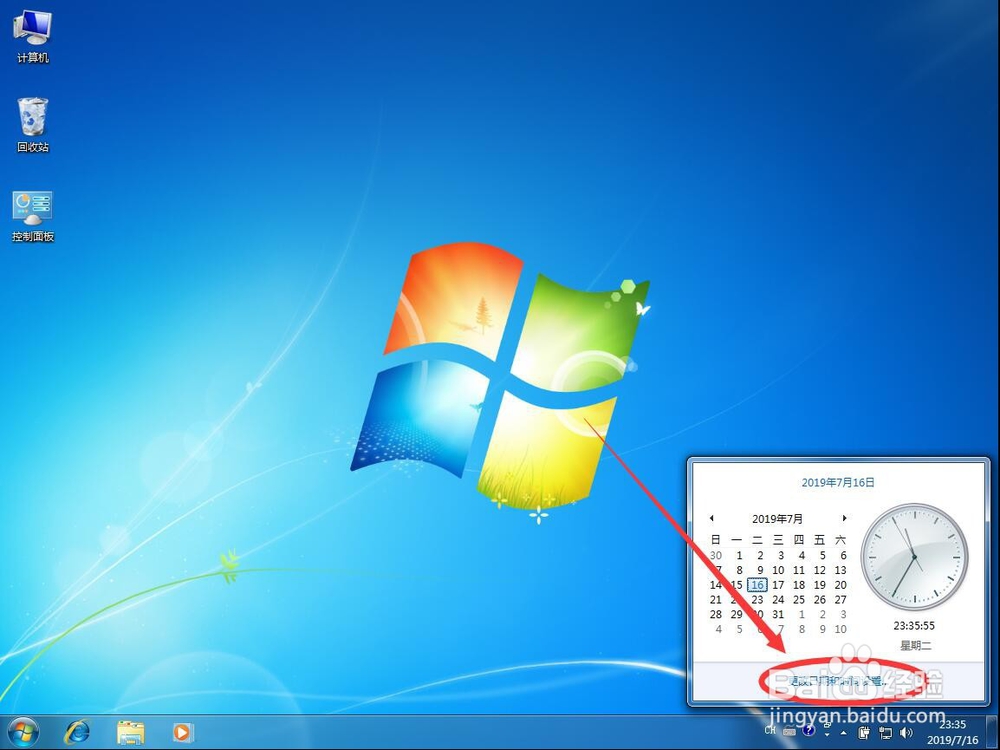1000x750 pixels.
Task: Select date 17 in the calendar
Action: pos(778,585)
